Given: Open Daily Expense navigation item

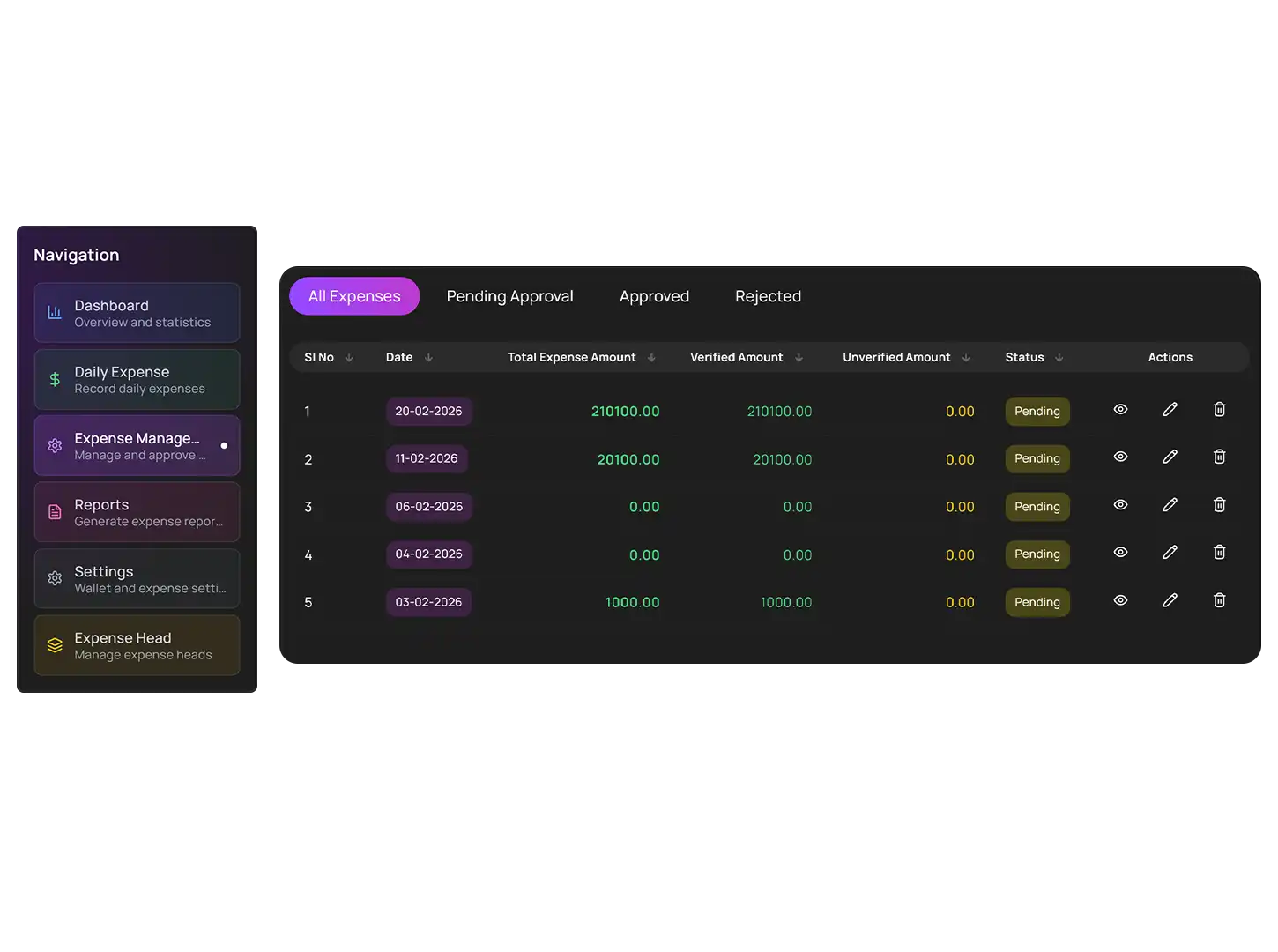Looking at the screenshot, I should 137,379.
